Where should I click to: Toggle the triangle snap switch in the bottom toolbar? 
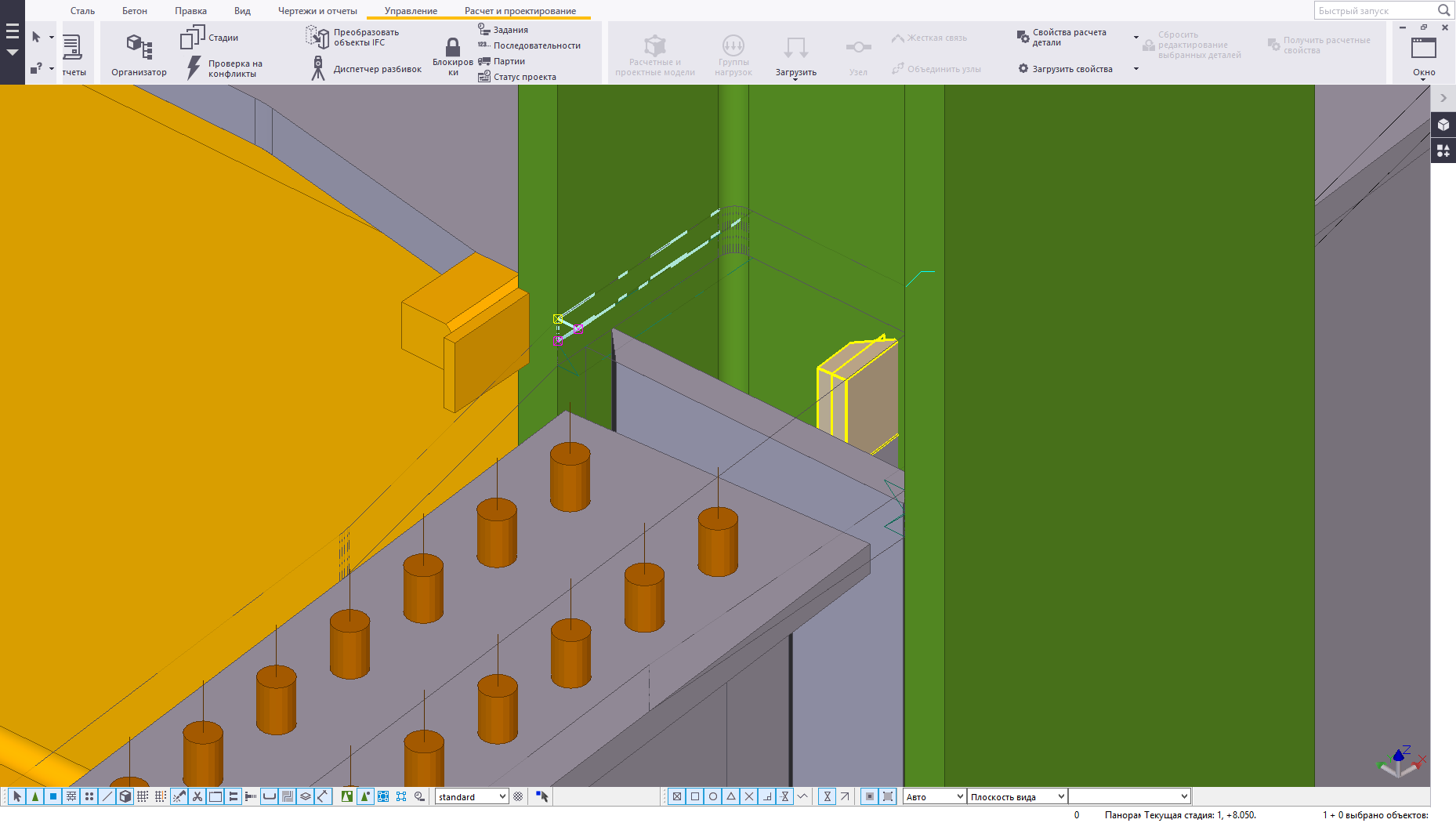[731, 796]
